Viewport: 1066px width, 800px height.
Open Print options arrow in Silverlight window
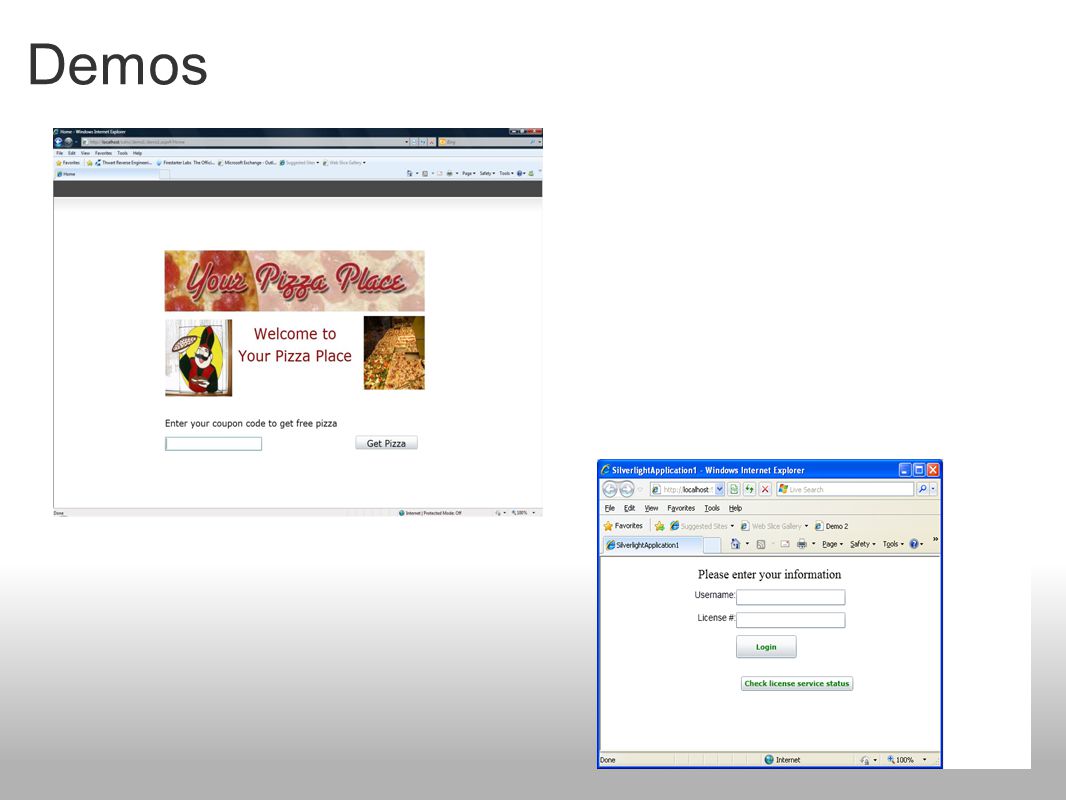click(813, 544)
